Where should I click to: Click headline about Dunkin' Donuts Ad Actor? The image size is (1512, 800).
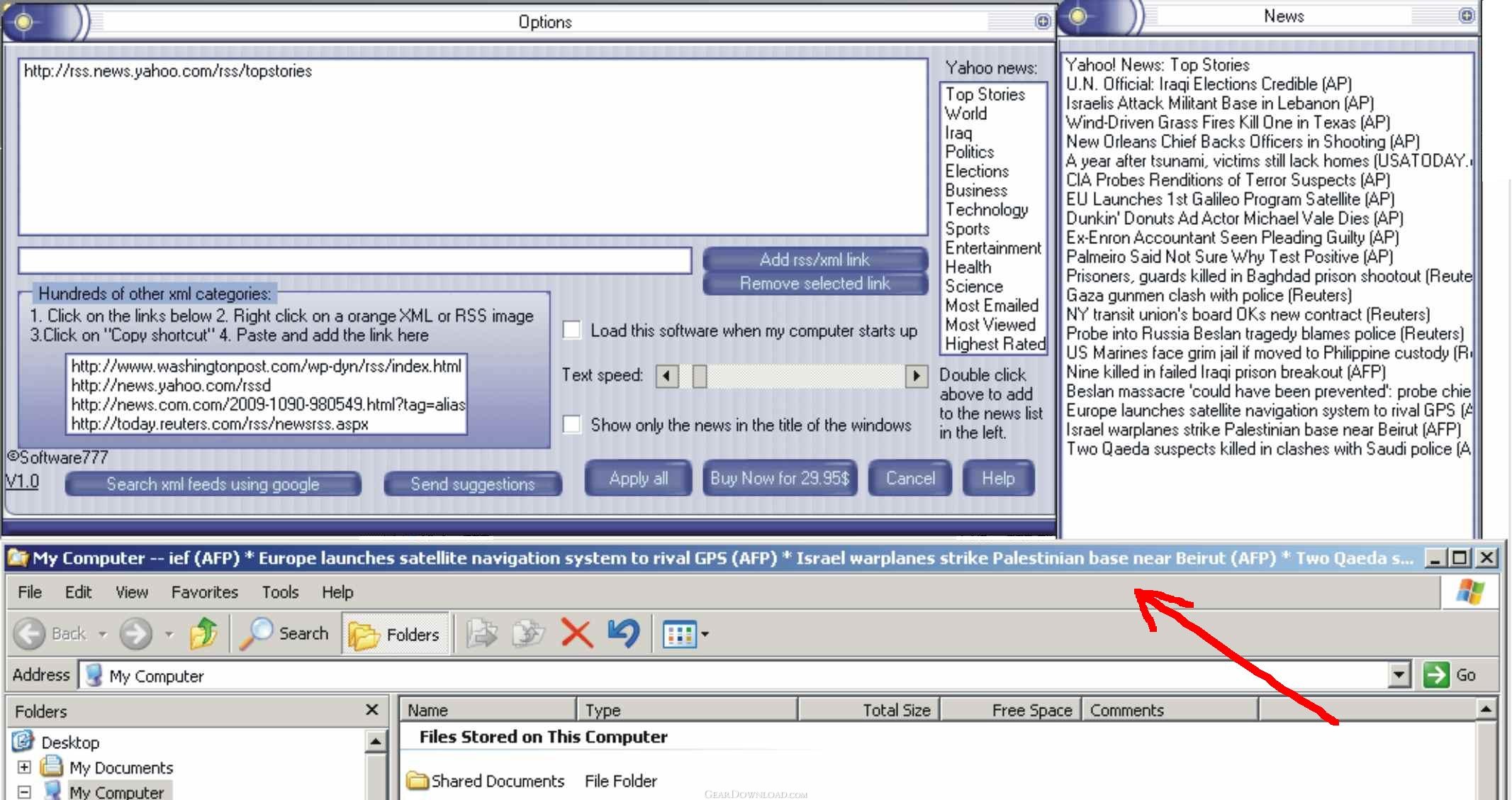pos(1235,218)
